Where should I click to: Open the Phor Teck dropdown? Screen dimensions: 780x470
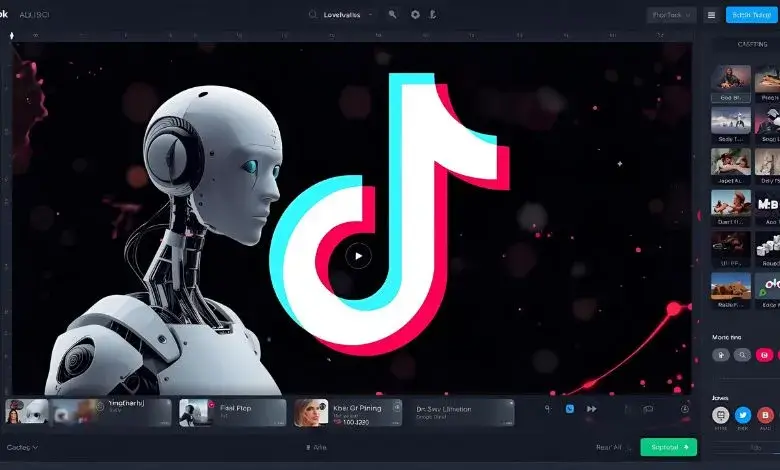(671, 15)
